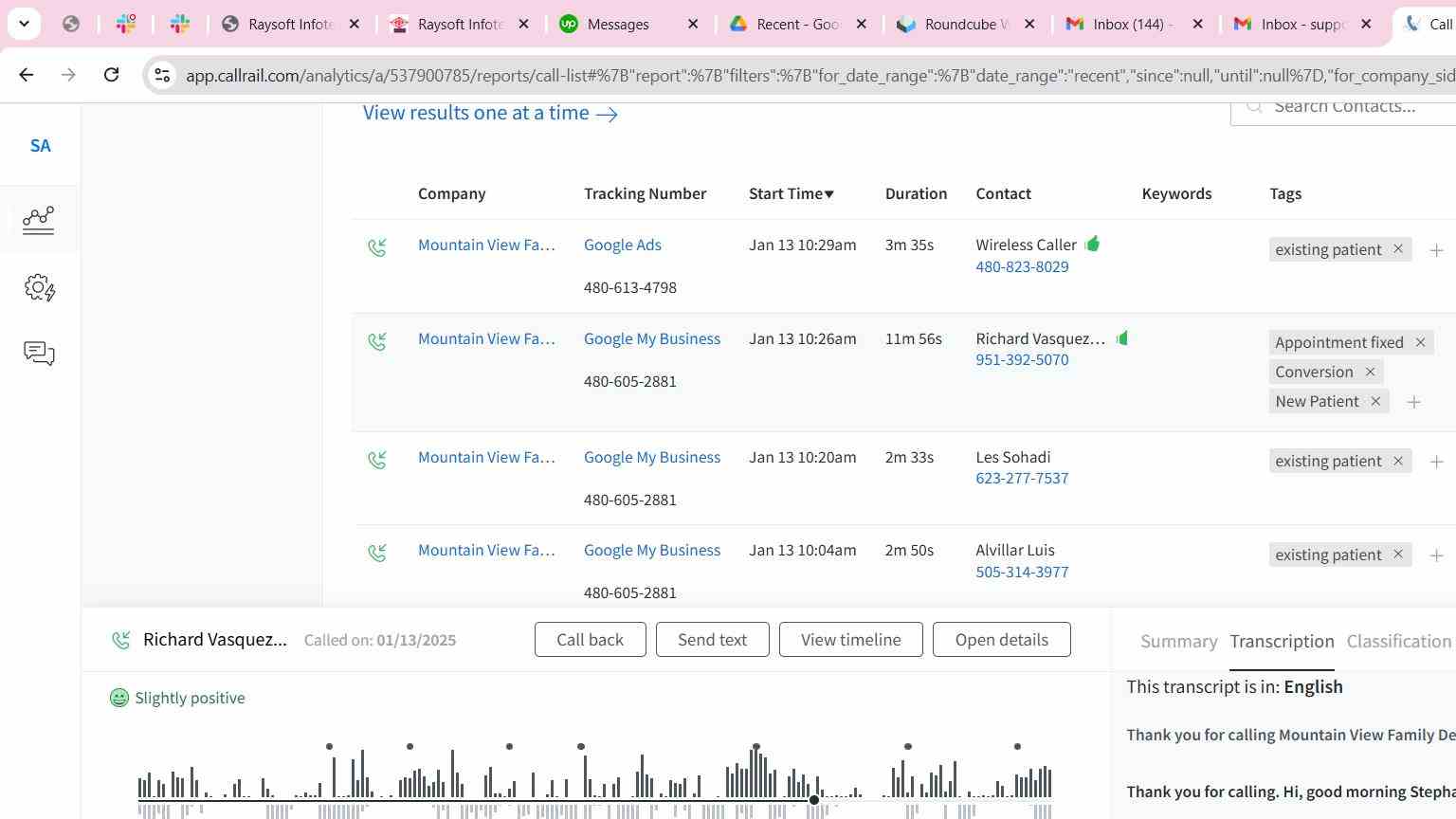The height and width of the screenshot is (819, 1456).
Task: Remove the Conversion tag
Action: click(x=1370, y=372)
